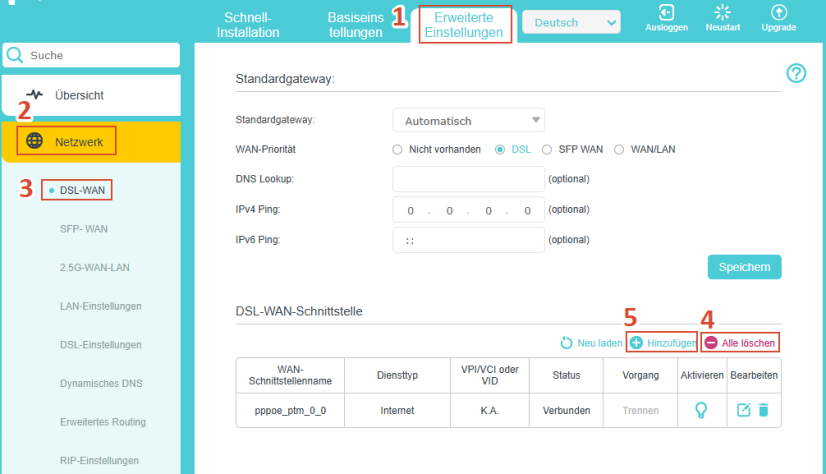Activate pppoe_ptm_0_0 via light bulb icon

point(701,410)
